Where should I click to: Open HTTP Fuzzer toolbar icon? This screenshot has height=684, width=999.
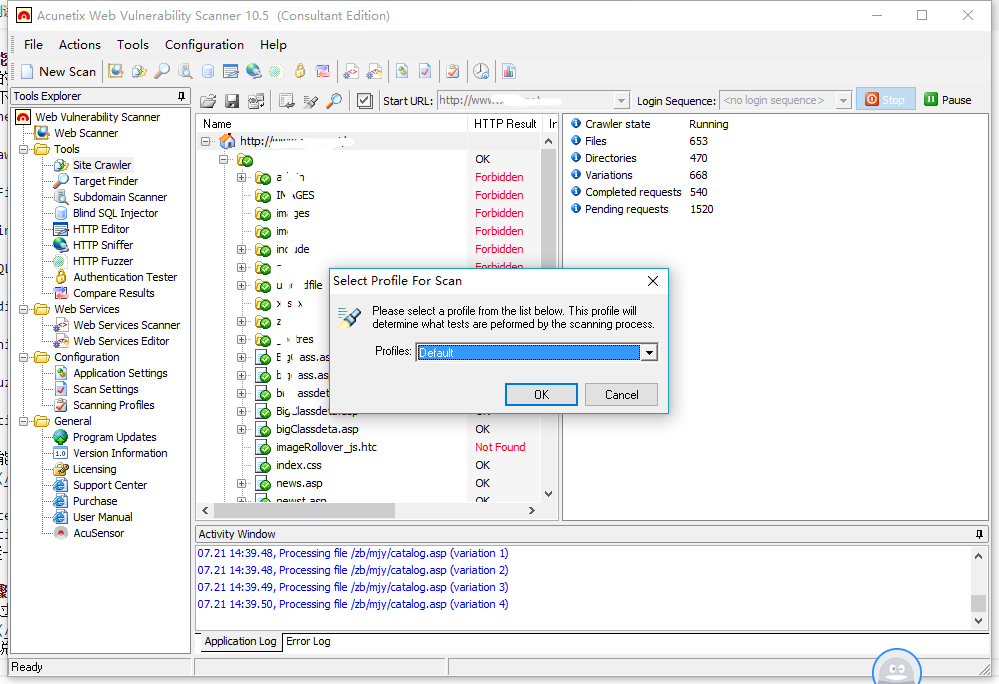276,71
